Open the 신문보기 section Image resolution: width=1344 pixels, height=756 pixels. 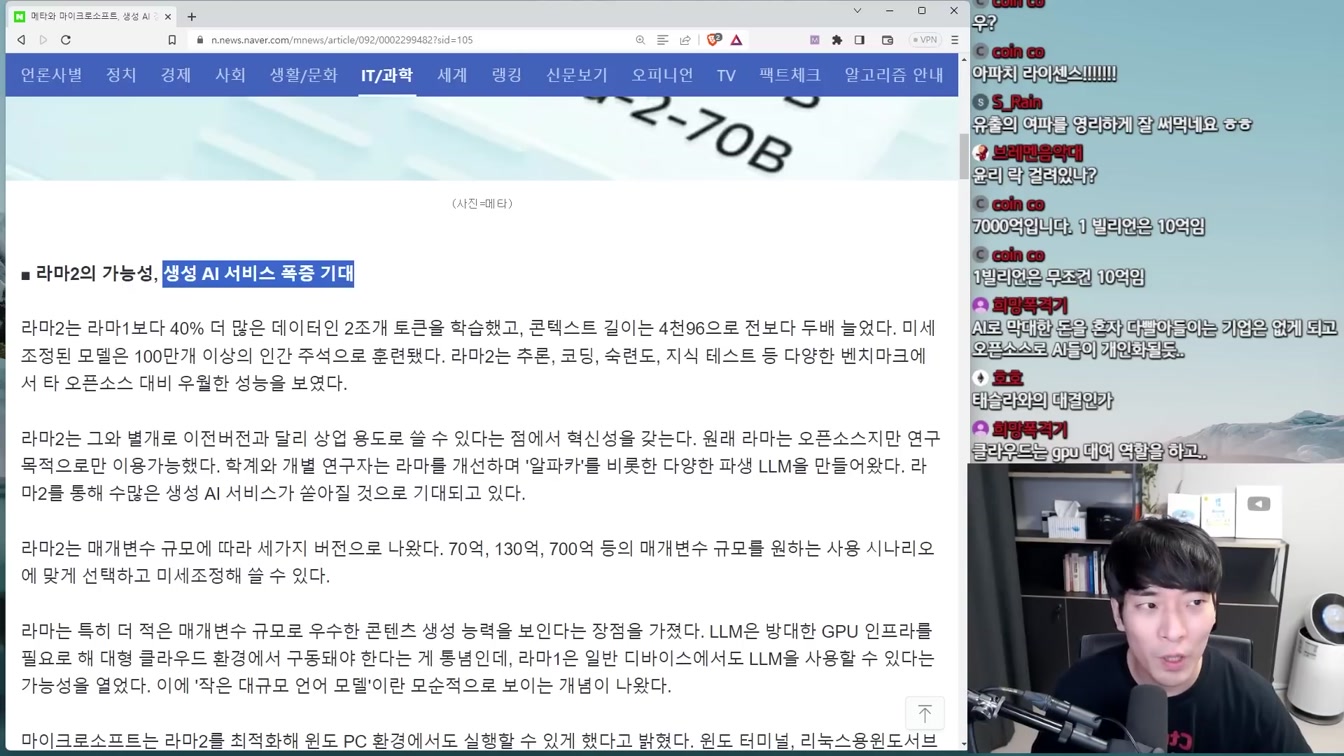[x=576, y=75]
